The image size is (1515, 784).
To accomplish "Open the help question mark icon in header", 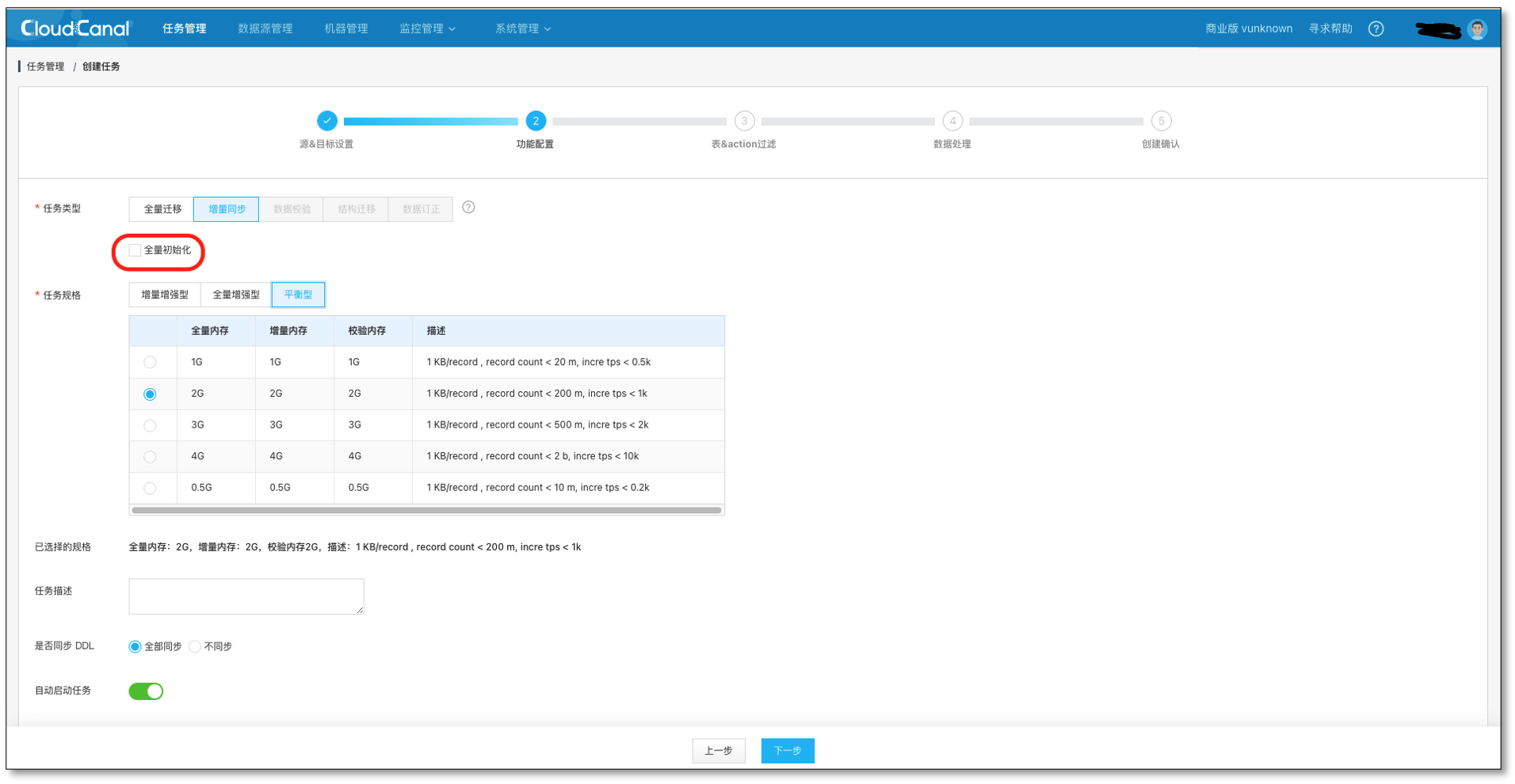I will [1376, 29].
